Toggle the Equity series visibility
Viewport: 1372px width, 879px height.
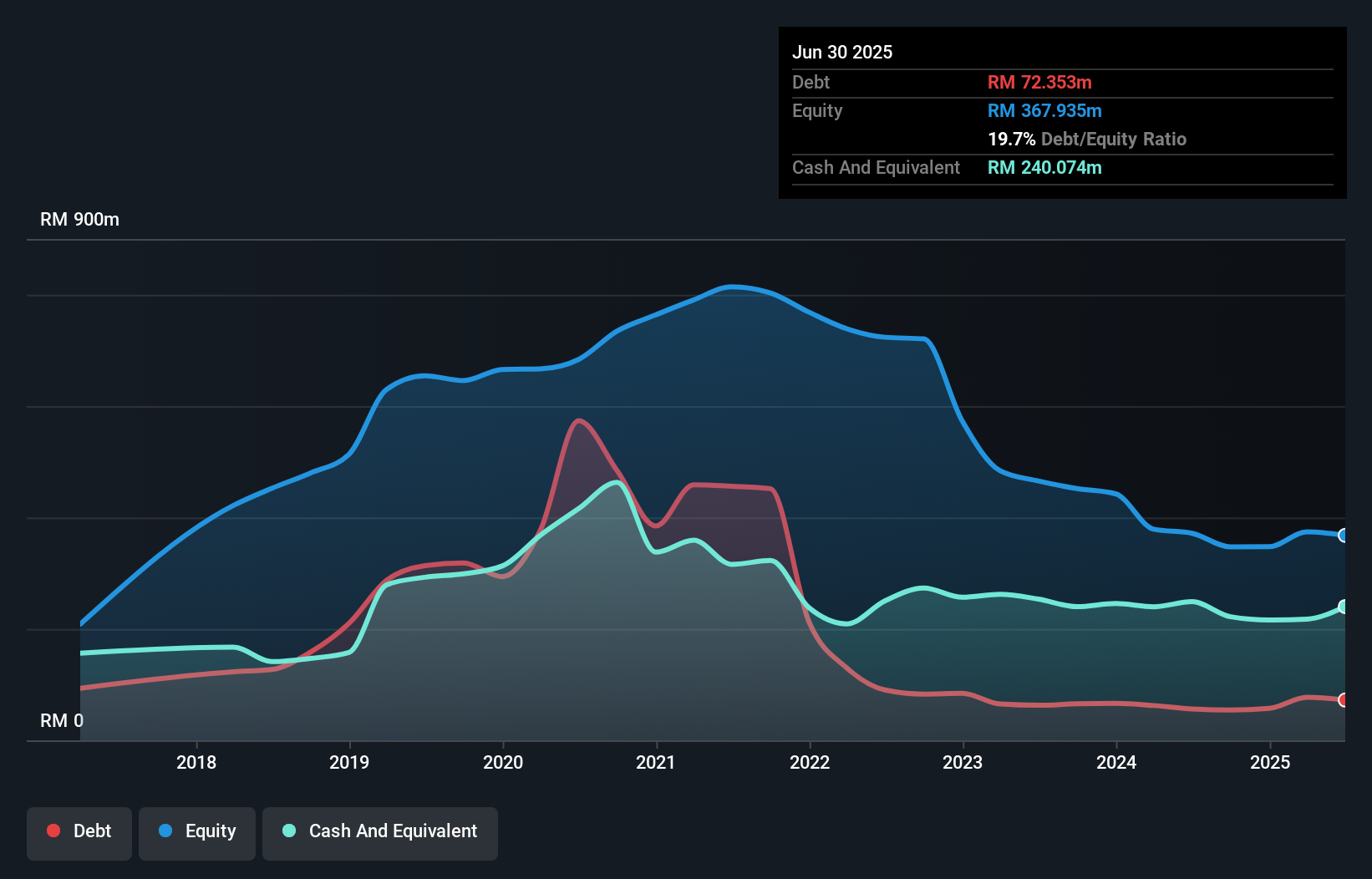pos(196,831)
